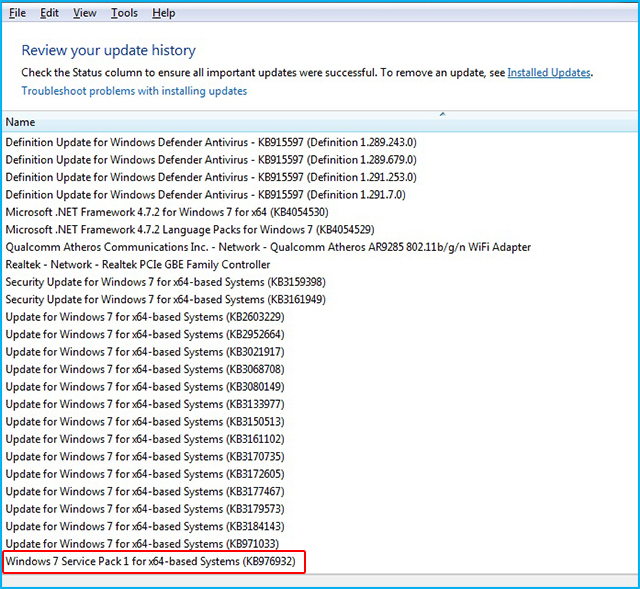Screen dimensions: 640x589
Task: Select .NET Framework Language Packs KB4054529 entry
Action: (190, 230)
